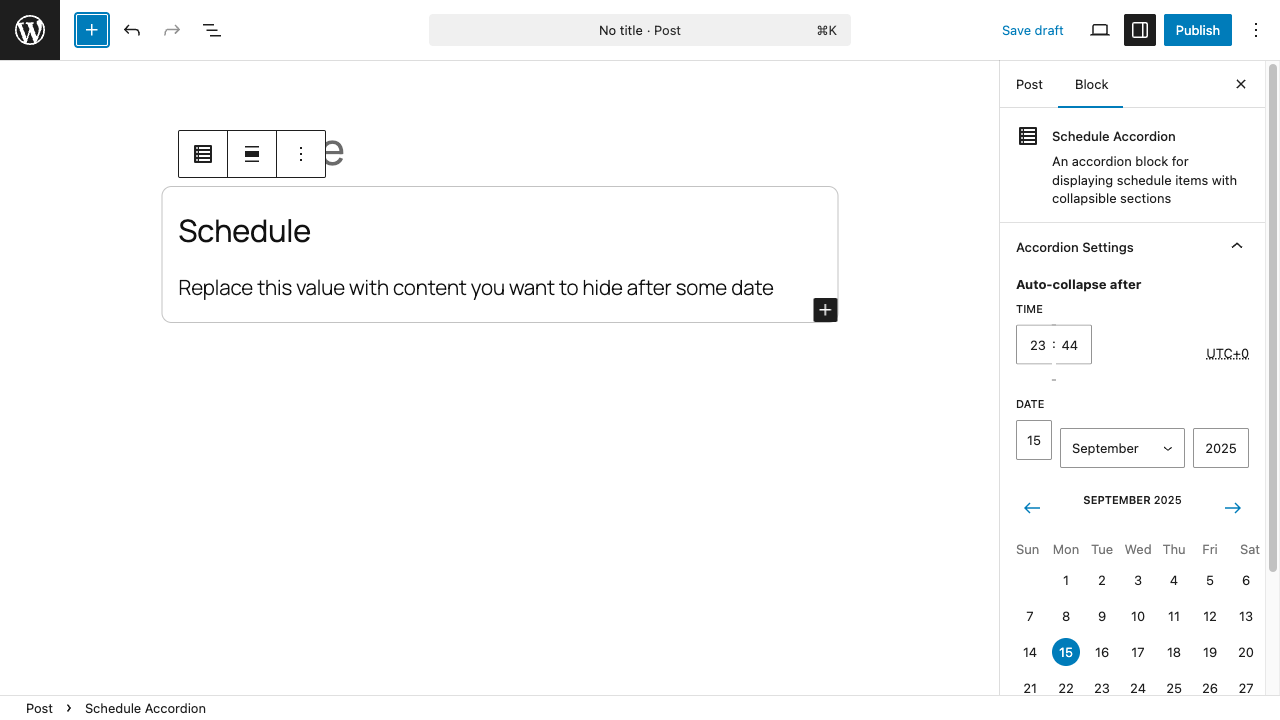This screenshot has height=720, width=1280.
Task: Add a block with the black plus button
Action: click(825, 310)
